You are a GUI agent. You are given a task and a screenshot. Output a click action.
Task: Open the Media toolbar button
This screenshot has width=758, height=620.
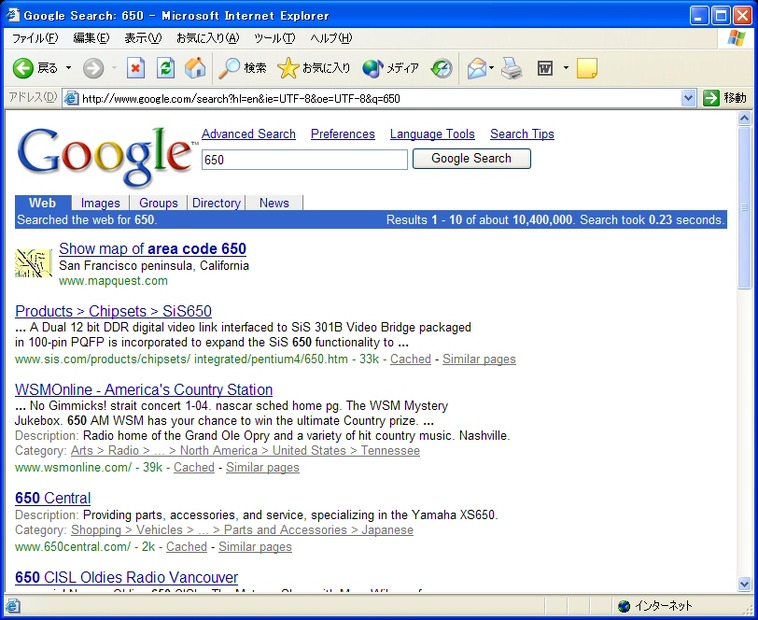coord(390,68)
